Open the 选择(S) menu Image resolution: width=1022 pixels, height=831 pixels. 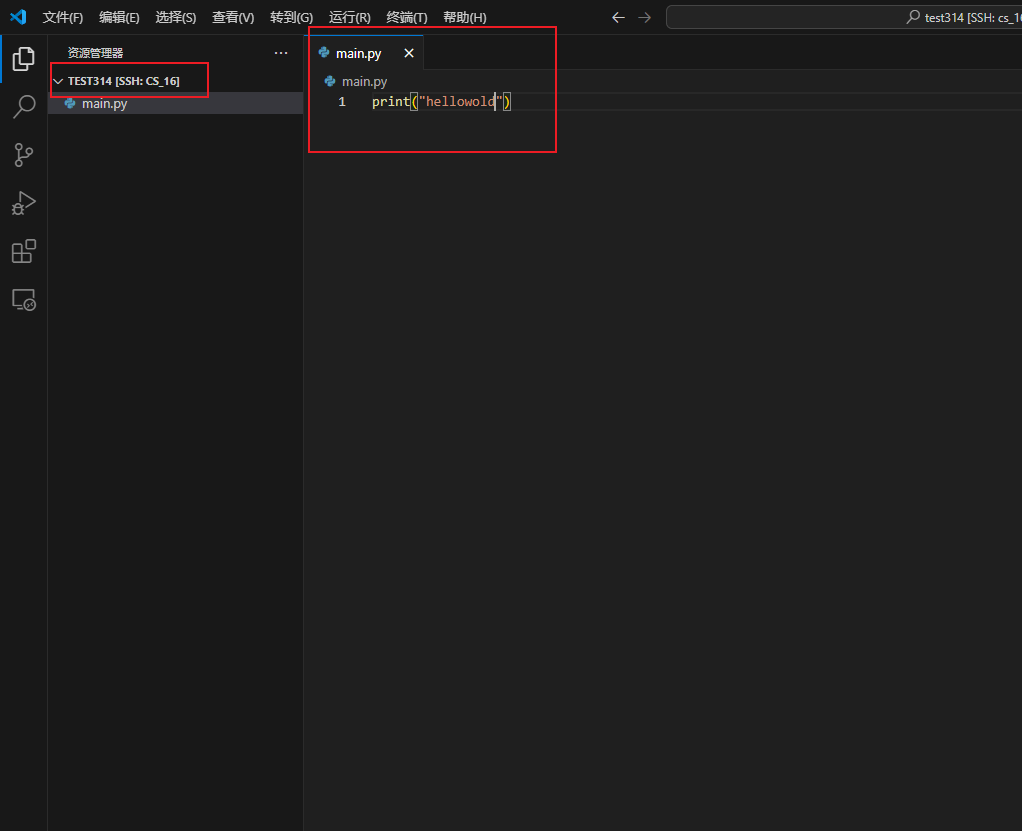[x=175, y=18]
